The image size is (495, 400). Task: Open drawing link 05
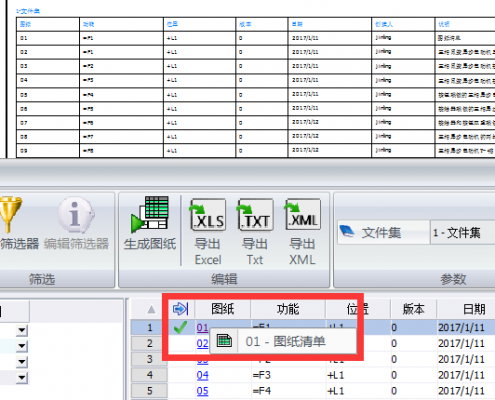tap(202, 391)
